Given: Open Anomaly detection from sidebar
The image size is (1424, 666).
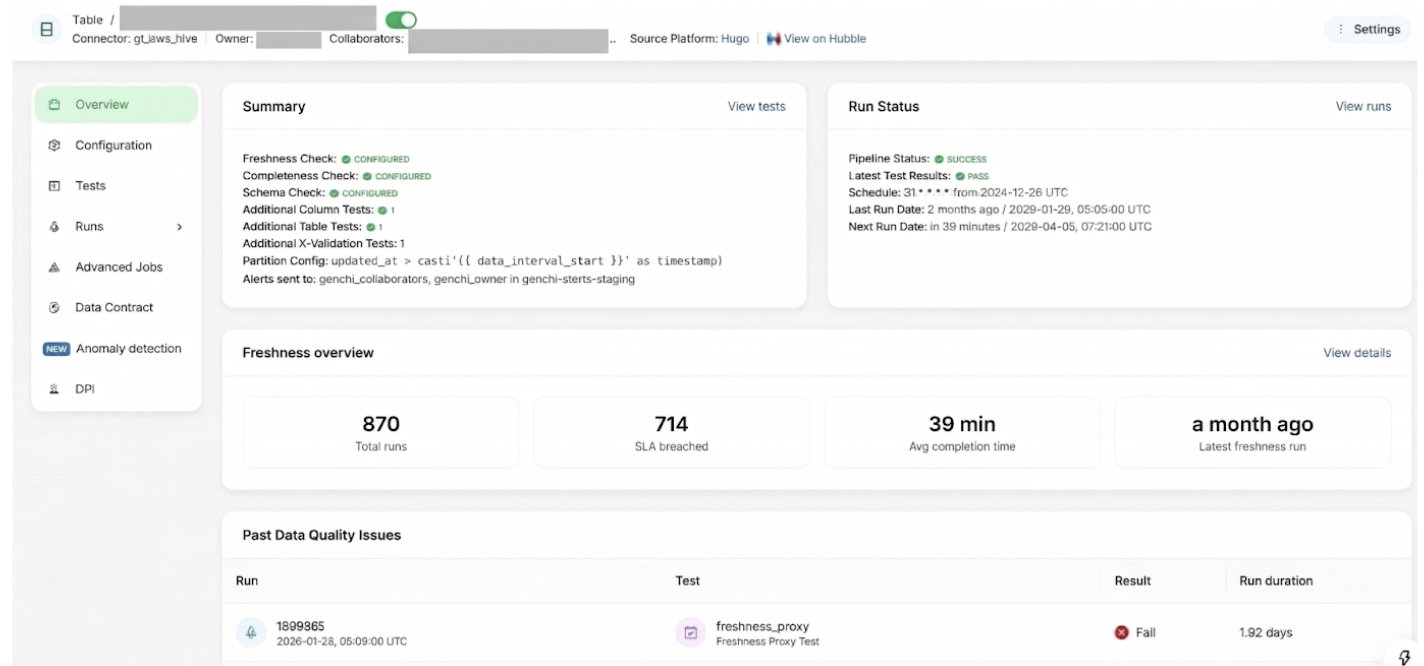Looking at the screenshot, I should (128, 349).
